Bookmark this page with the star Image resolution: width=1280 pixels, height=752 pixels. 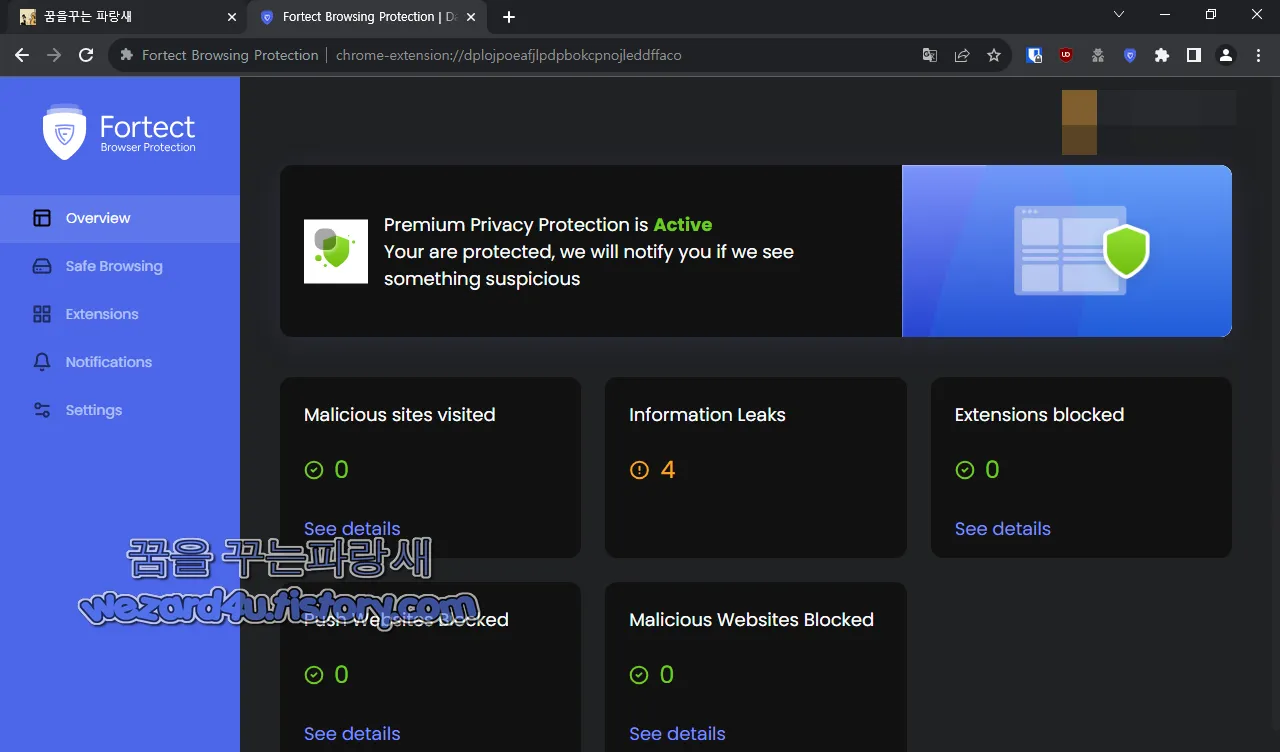click(994, 55)
